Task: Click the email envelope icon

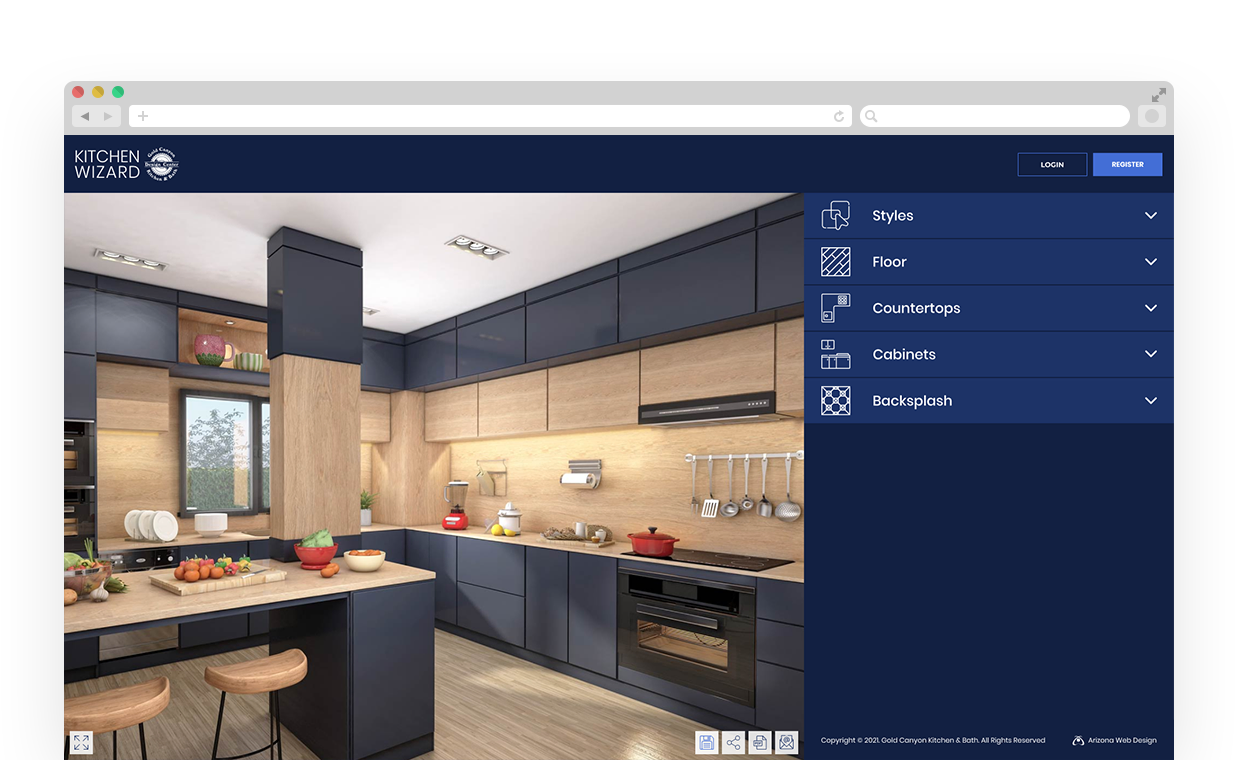Action: (x=787, y=742)
